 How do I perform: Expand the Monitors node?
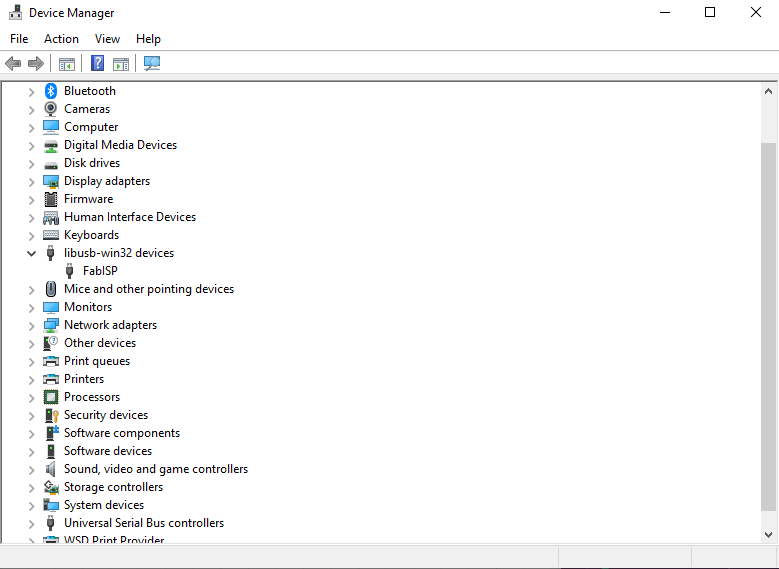[31, 308]
